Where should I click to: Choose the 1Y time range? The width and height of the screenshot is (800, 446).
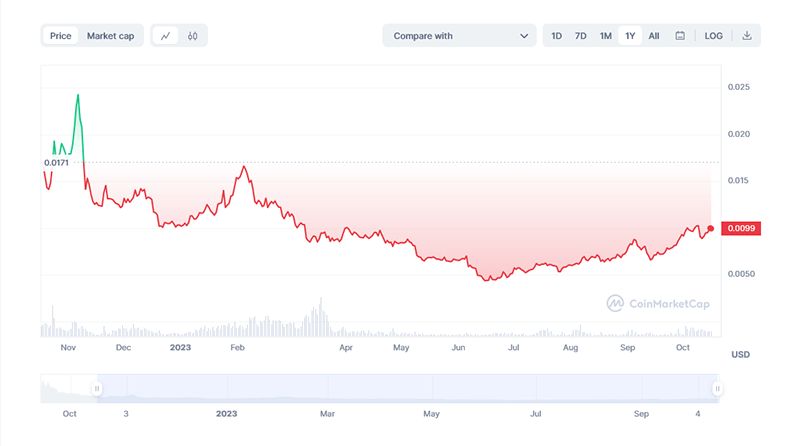pos(630,36)
